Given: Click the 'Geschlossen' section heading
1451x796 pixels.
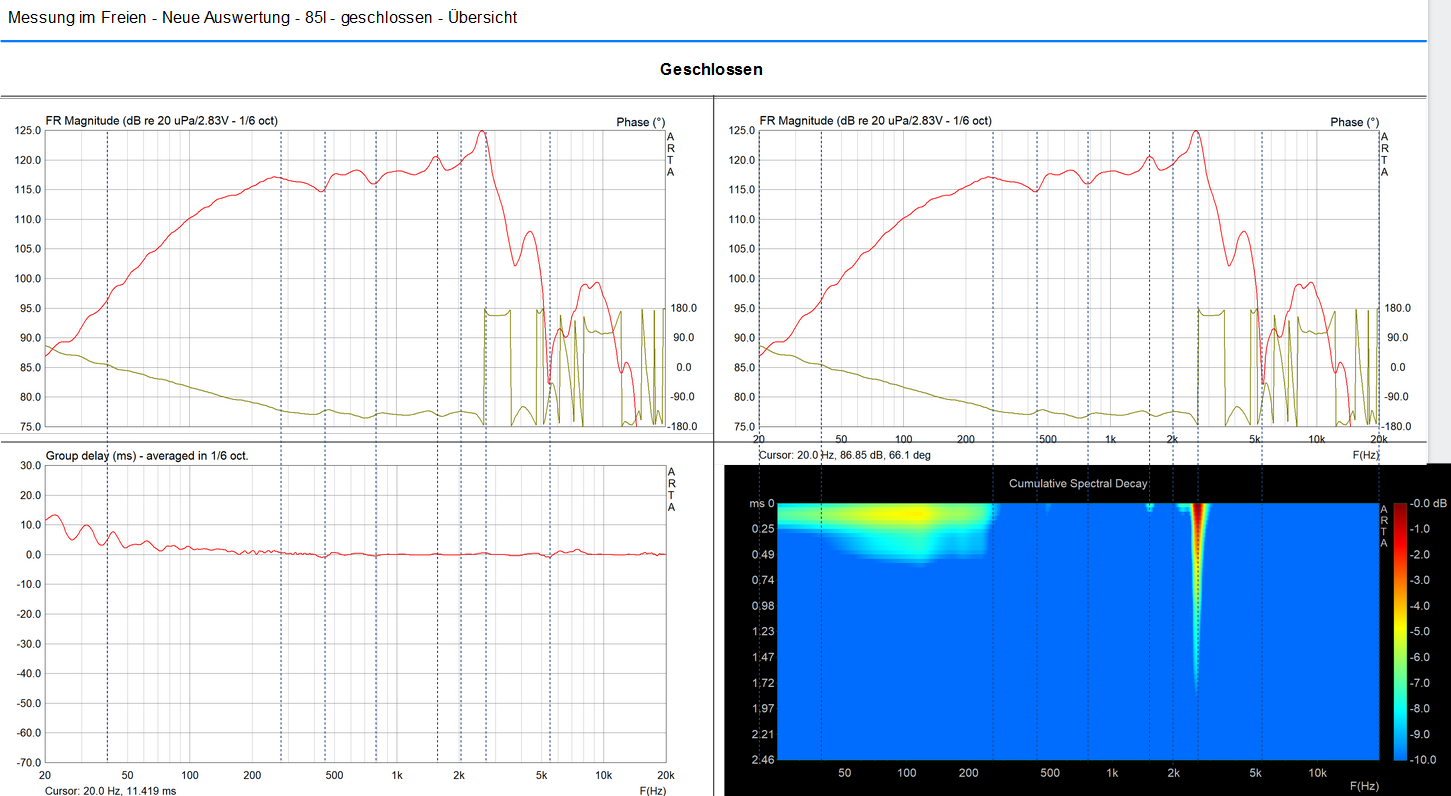Looking at the screenshot, I should tap(711, 70).
